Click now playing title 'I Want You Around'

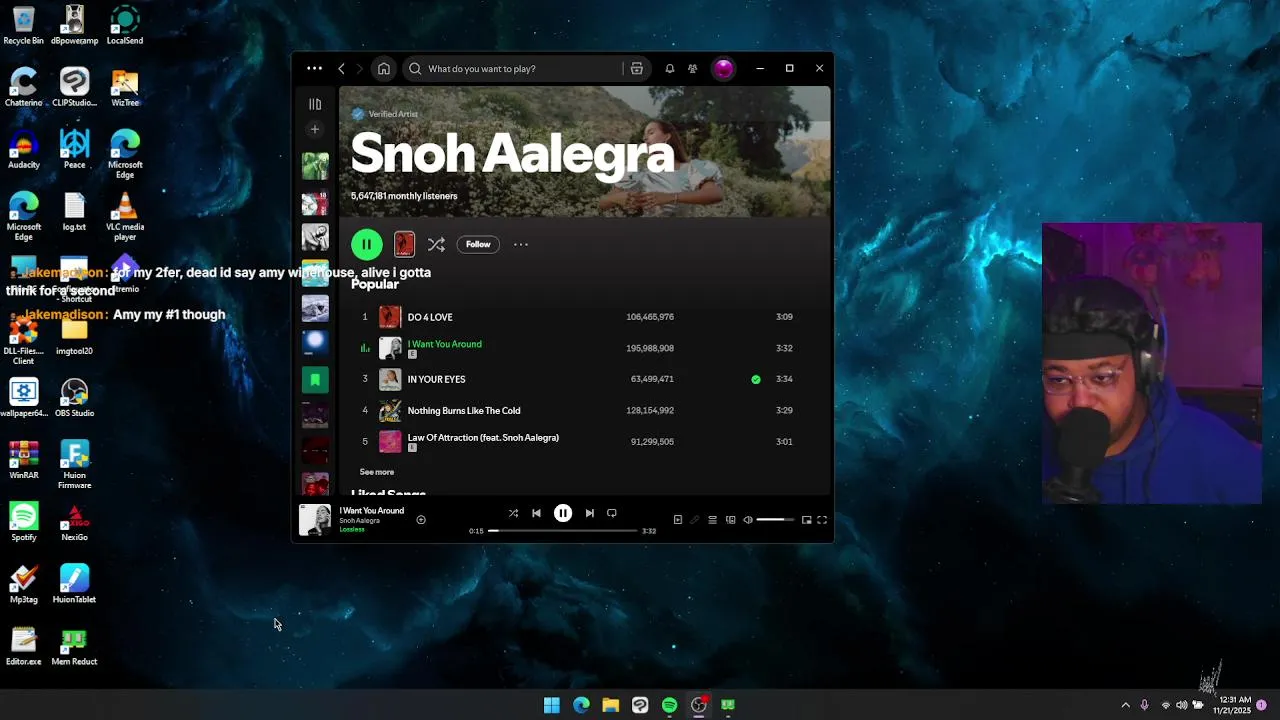(x=371, y=511)
